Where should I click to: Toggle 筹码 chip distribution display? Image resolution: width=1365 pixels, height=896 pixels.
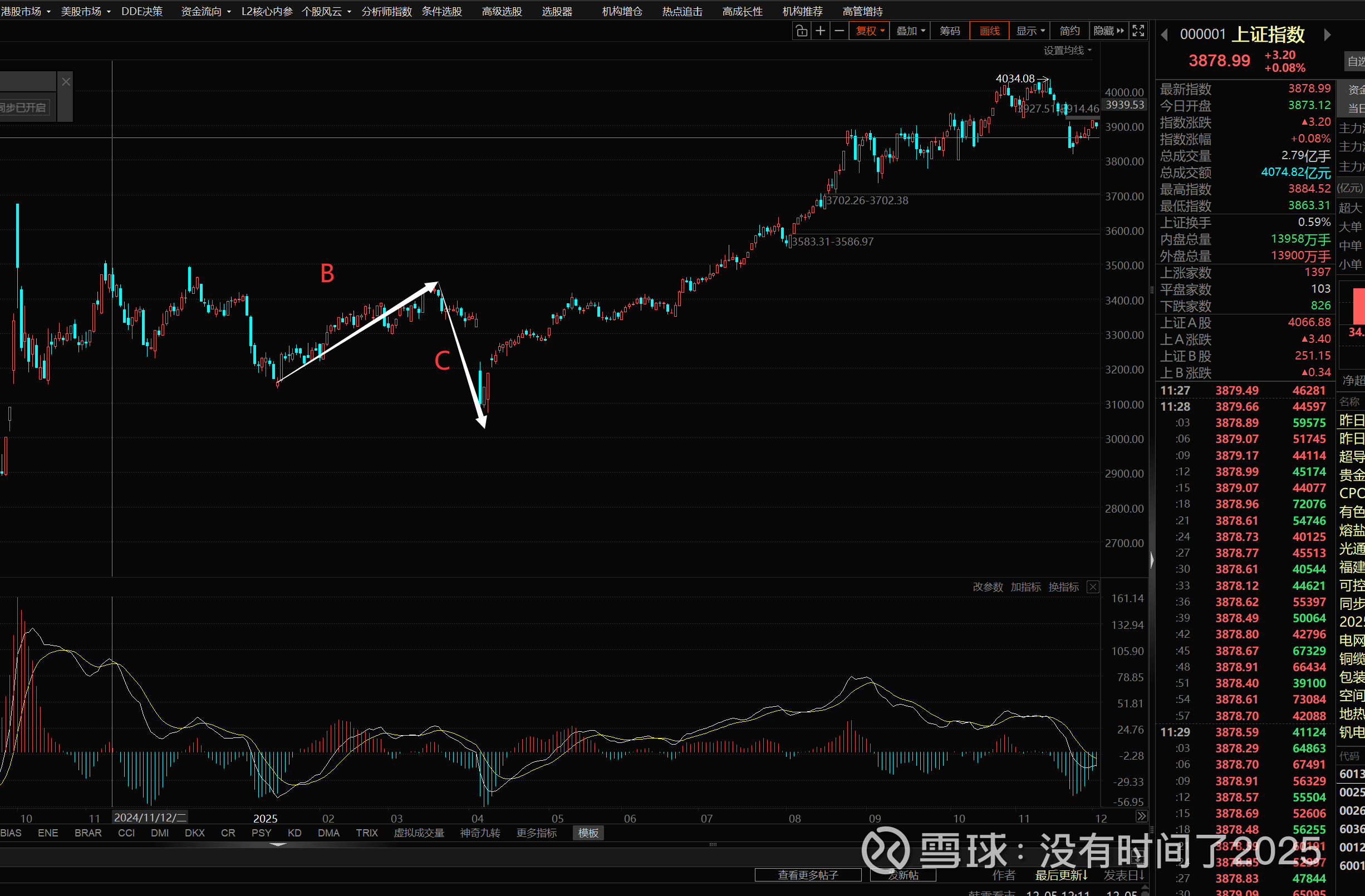coord(950,31)
